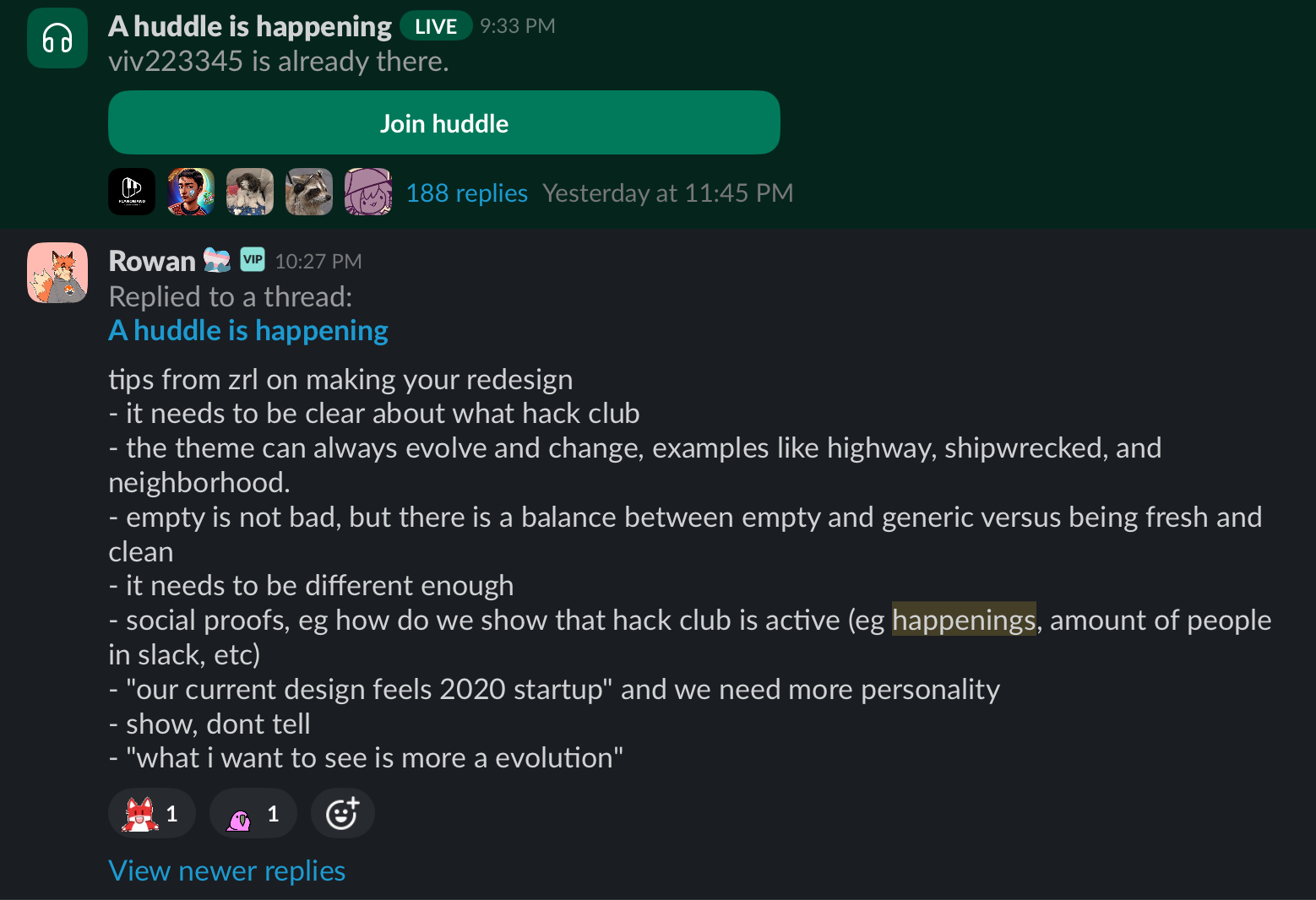Add a new emoji reaction
This screenshot has width=1316, height=900.
[x=343, y=813]
